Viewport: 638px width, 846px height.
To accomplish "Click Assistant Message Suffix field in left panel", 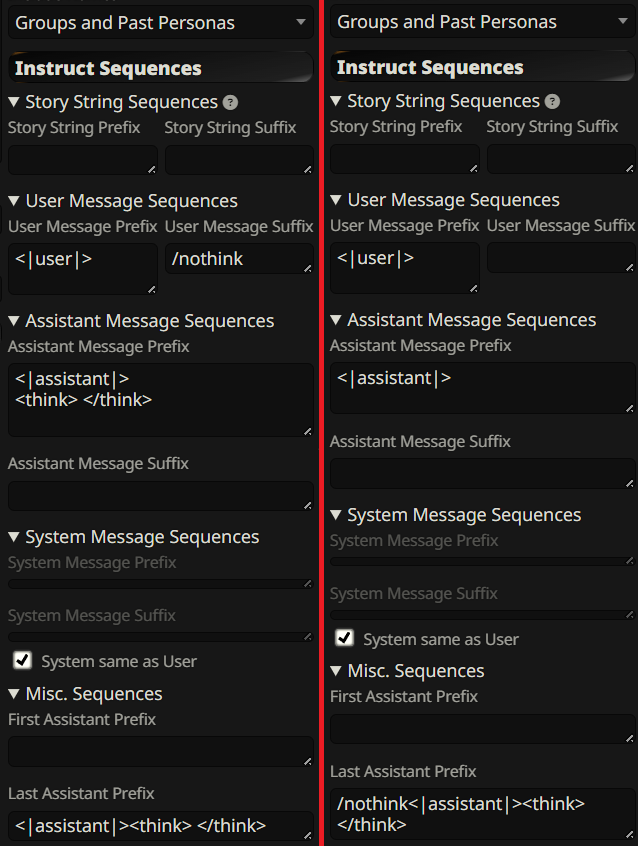I will point(160,496).
